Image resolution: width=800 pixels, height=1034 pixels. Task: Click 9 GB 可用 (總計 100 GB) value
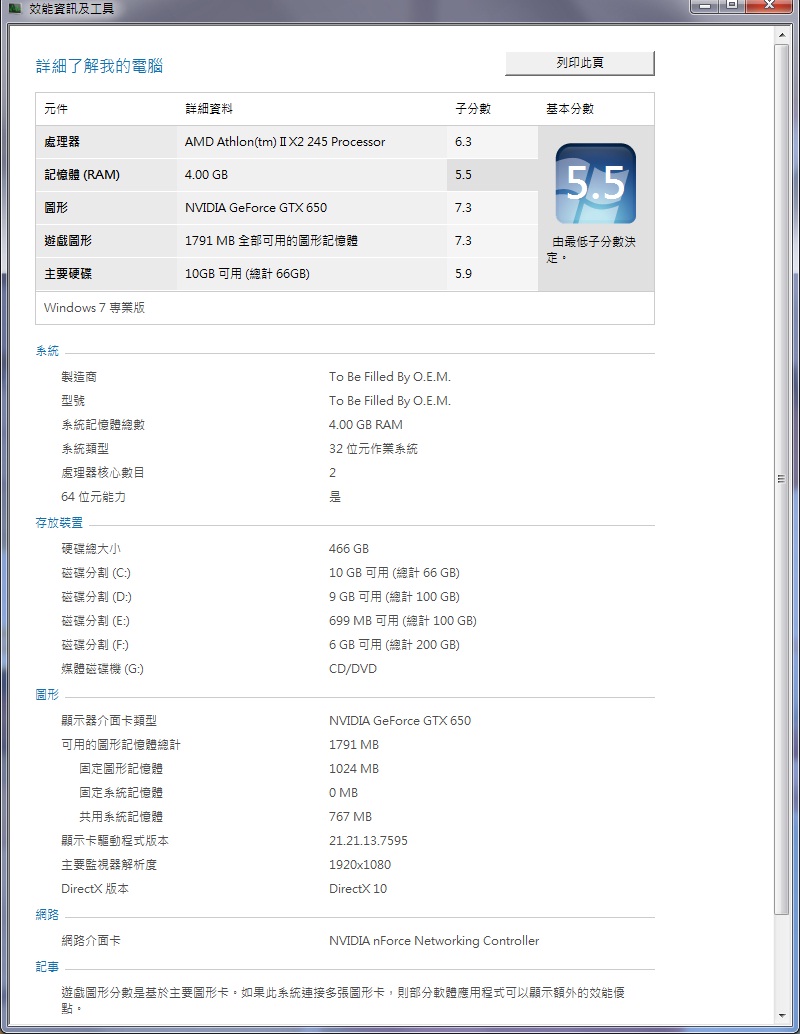point(394,597)
